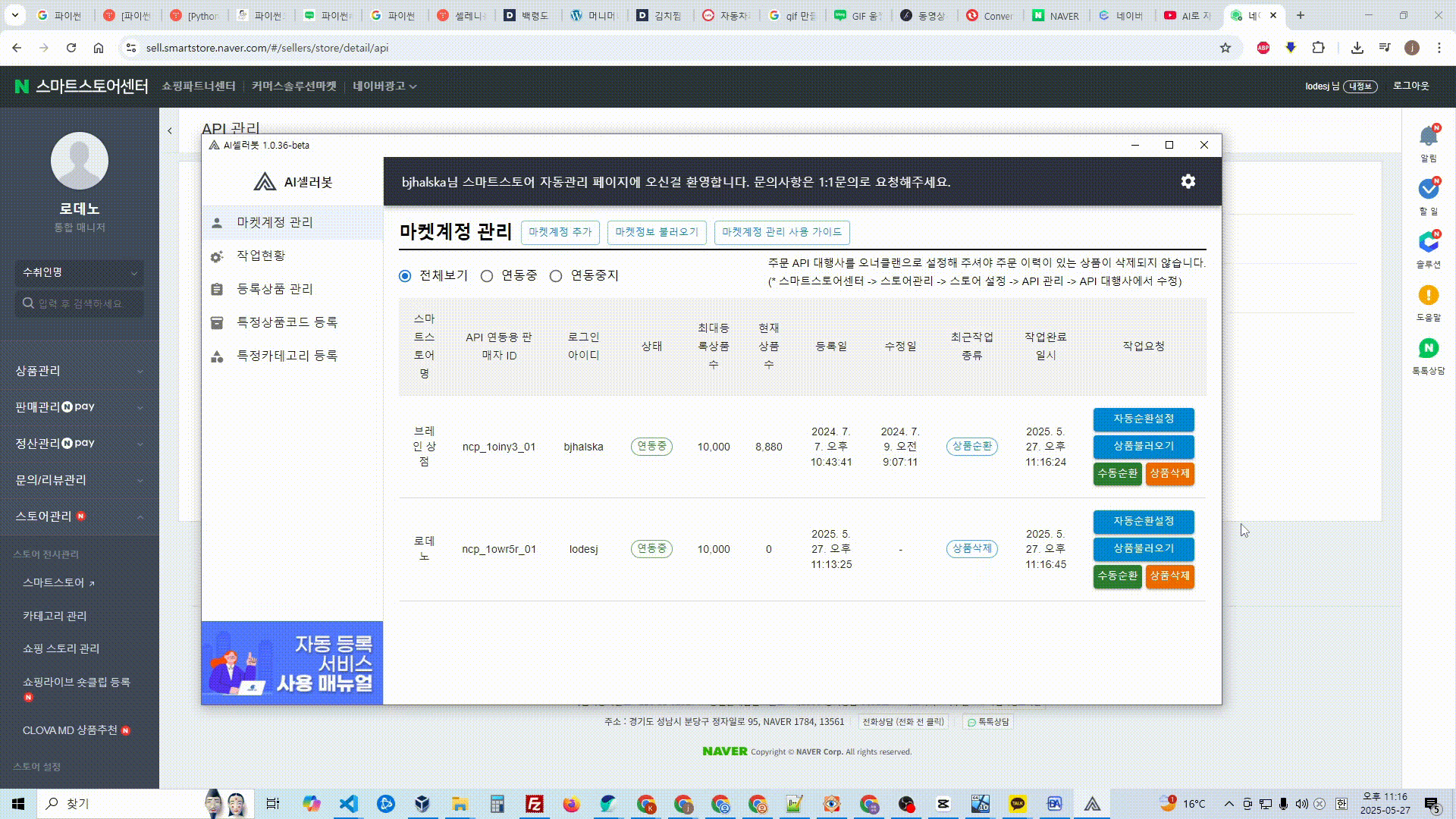Click the bookmark star in address bar
1456x819 pixels.
[1225, 48]
